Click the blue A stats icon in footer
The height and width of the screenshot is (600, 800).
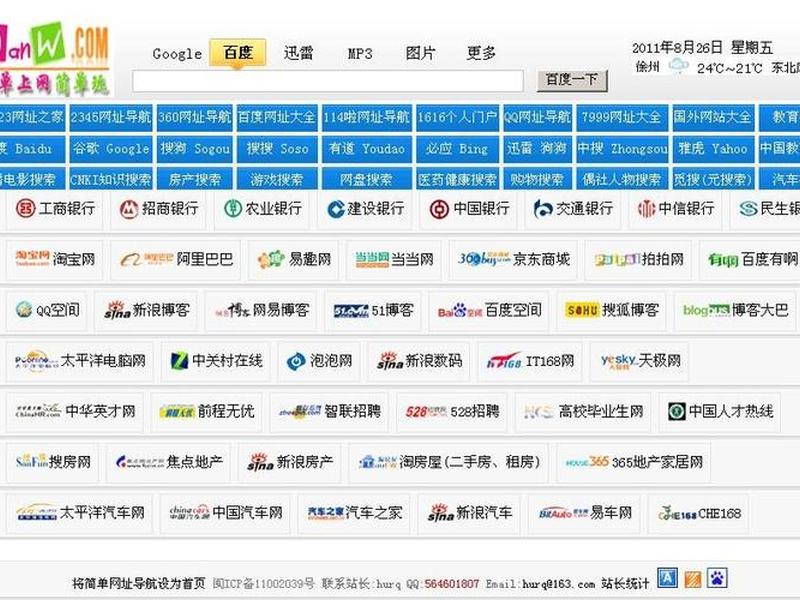(667, 578)
